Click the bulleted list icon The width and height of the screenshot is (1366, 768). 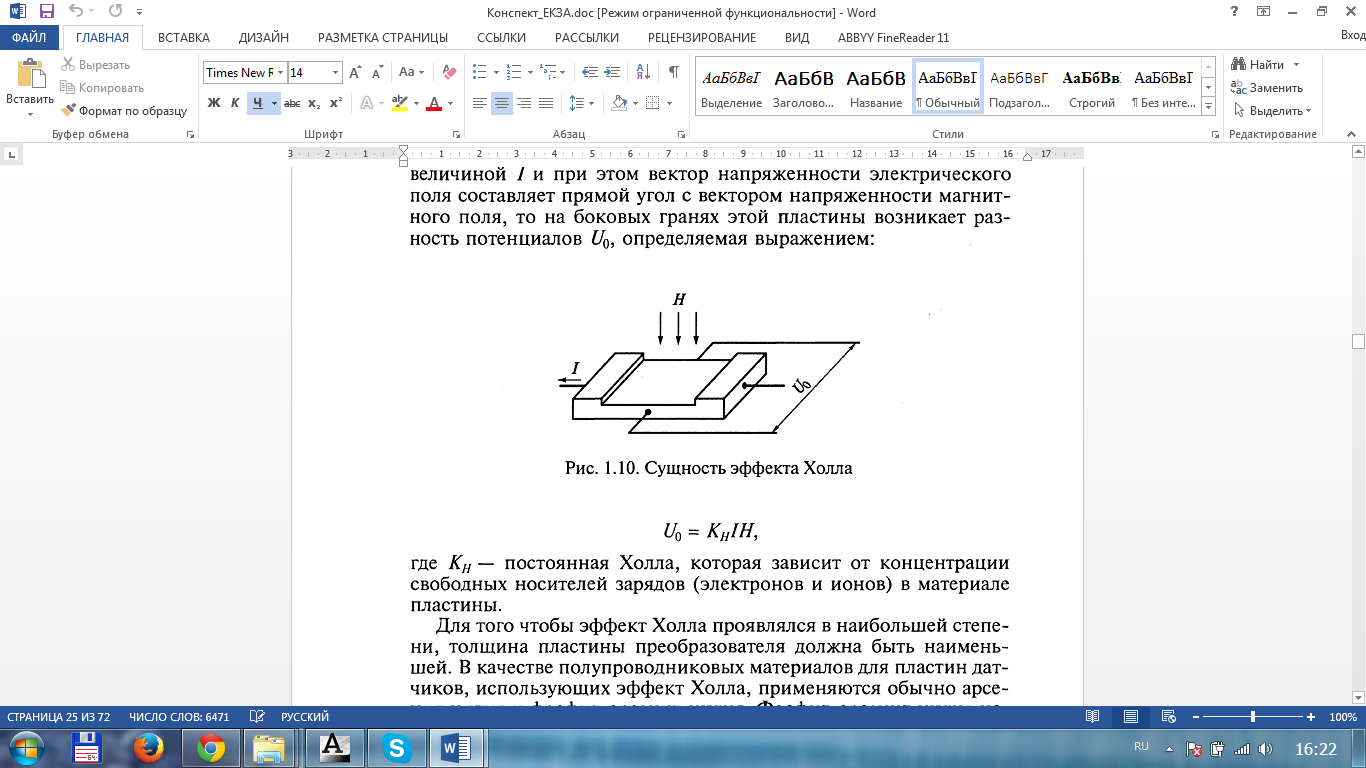pos(479,72)
